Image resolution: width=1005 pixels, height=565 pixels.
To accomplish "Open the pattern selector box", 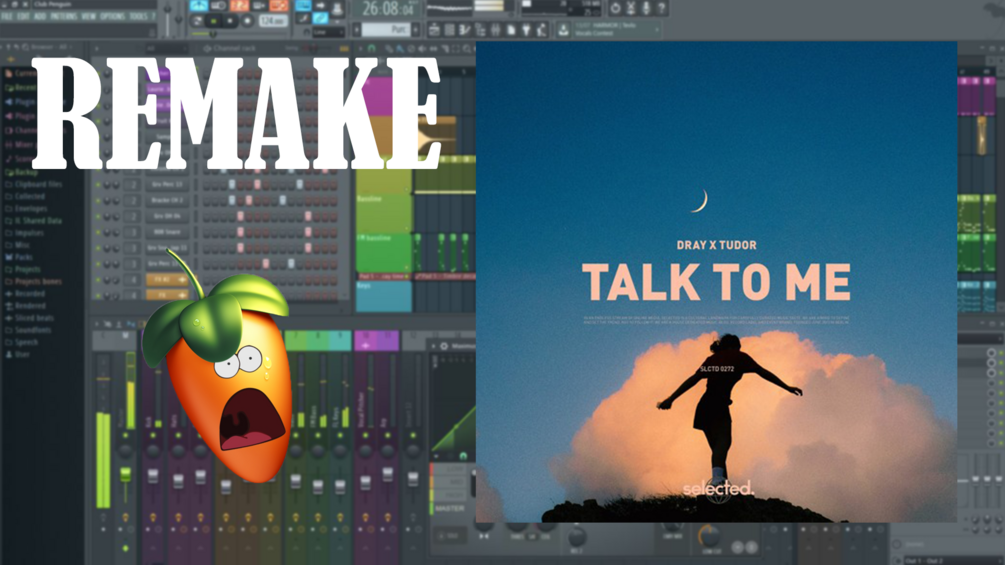I will coord(386,30).
